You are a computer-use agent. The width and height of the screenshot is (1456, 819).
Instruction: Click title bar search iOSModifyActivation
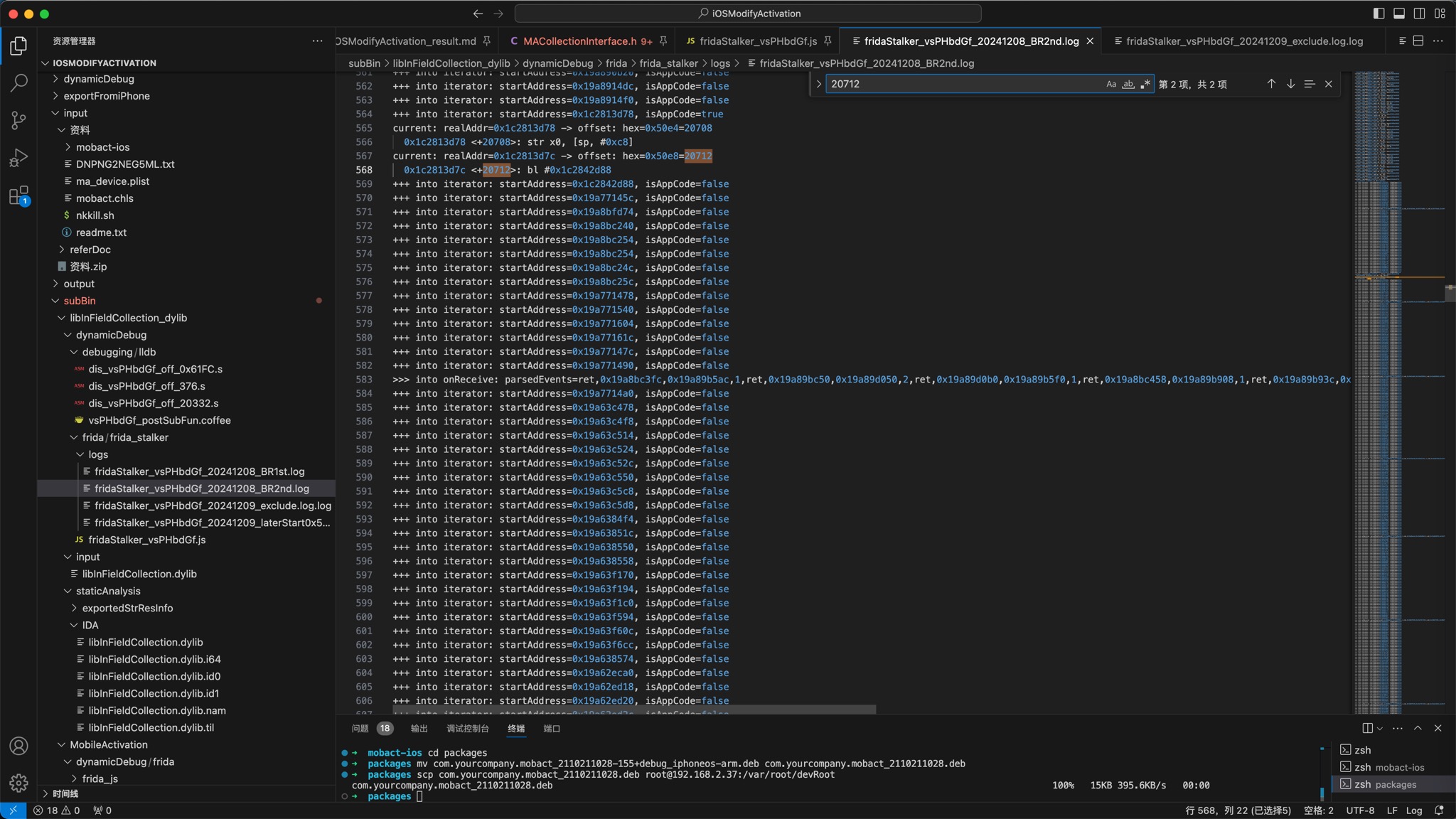[748, 14]
